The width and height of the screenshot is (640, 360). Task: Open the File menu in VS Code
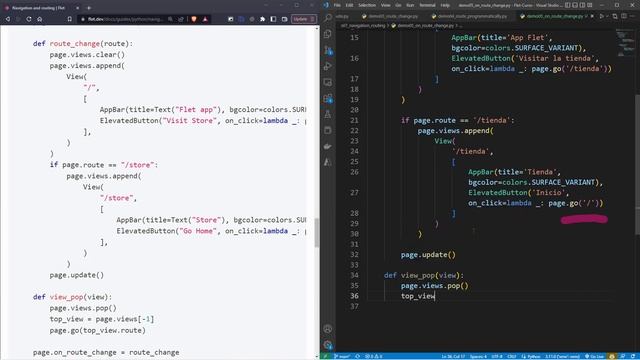pos(337,5)
